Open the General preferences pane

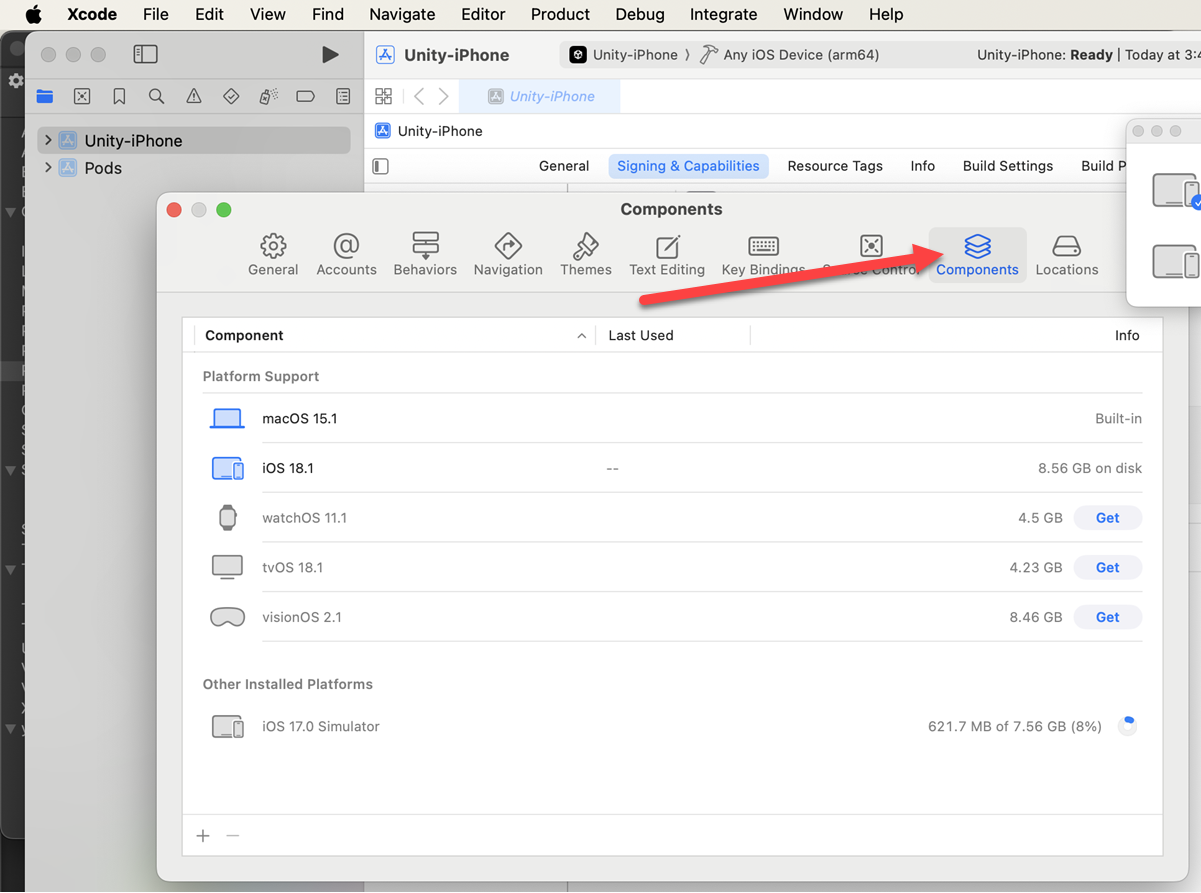[x=273, y=255]
